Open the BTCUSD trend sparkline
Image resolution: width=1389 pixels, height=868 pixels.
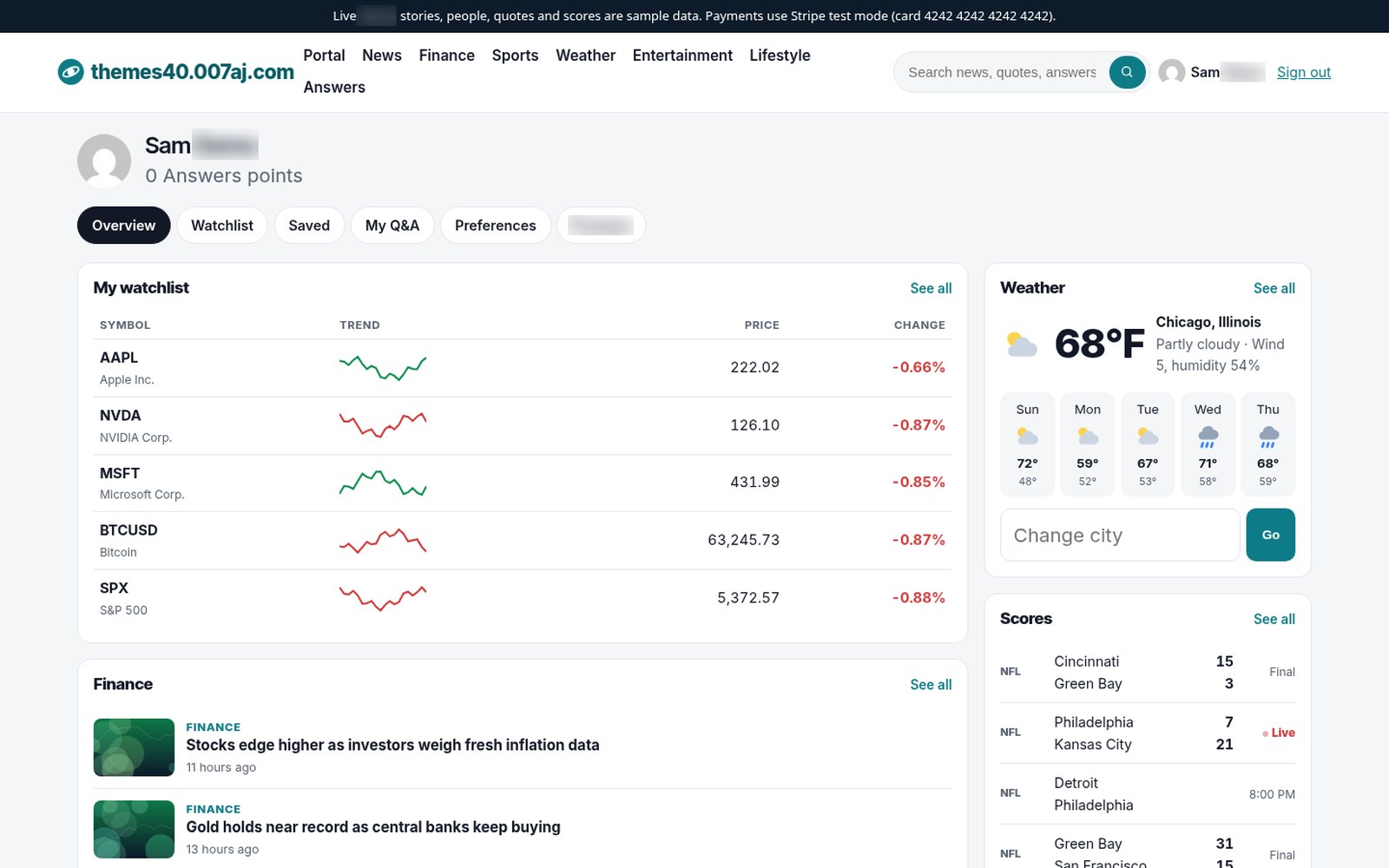tap(383, 541)
